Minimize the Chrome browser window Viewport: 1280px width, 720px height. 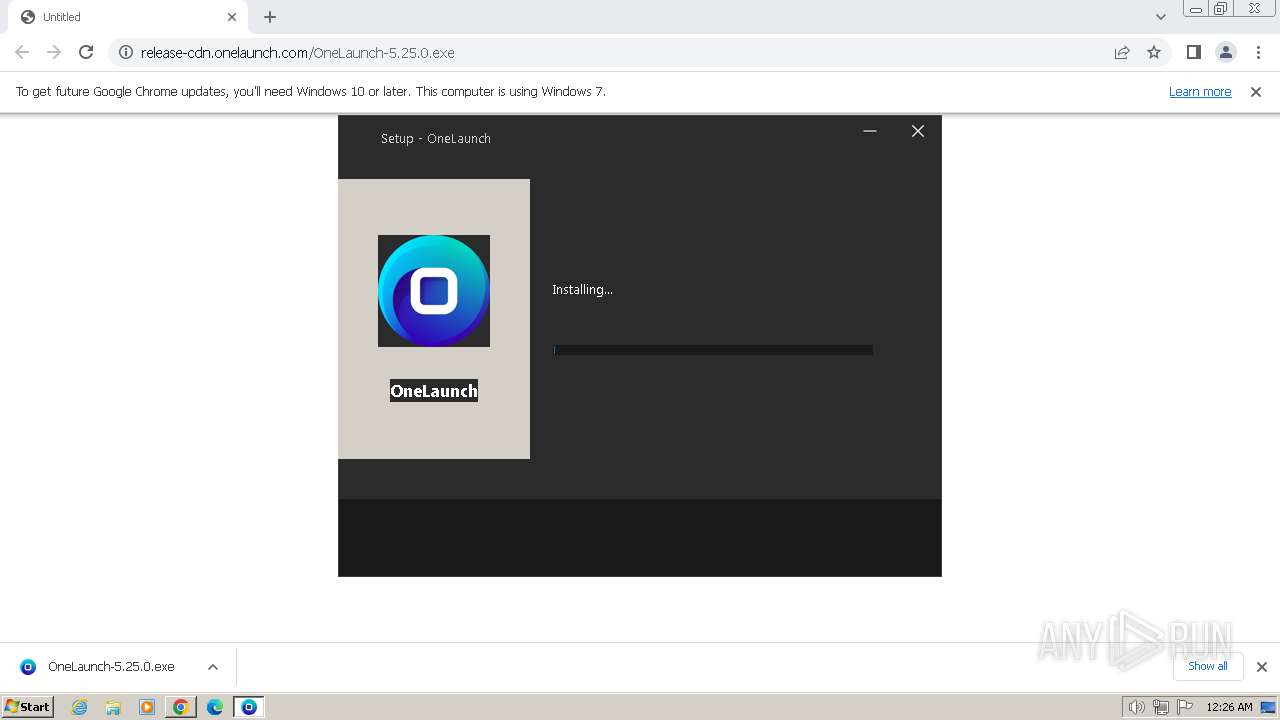point(1195,9)
